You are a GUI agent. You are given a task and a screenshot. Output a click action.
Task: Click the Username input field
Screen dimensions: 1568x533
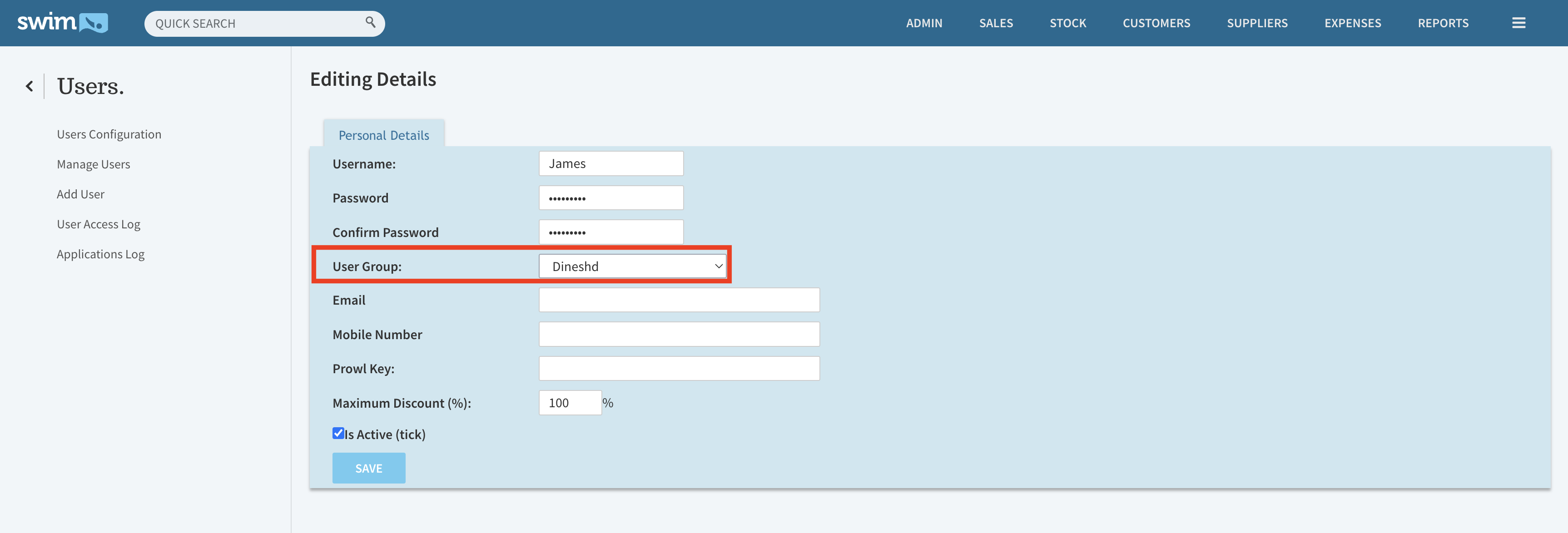610,164
